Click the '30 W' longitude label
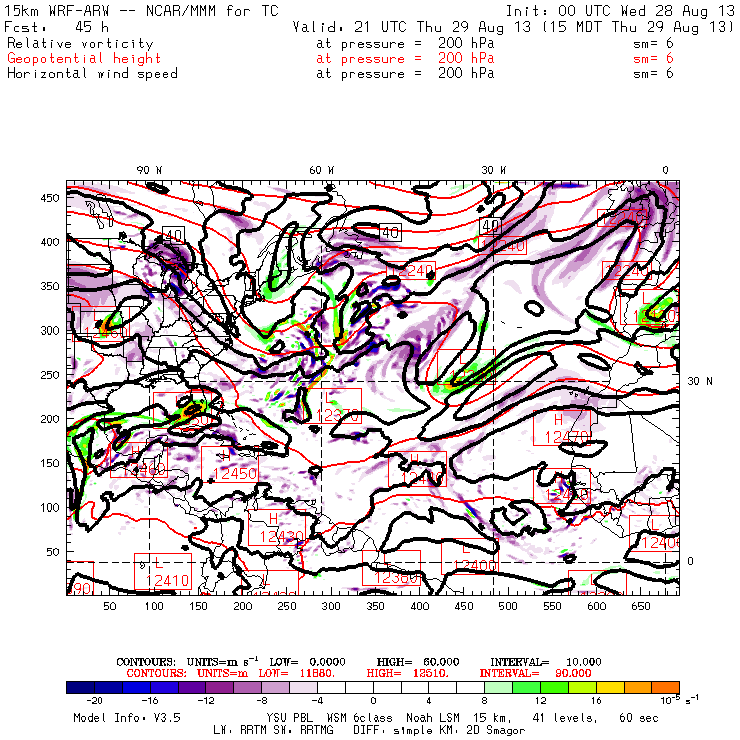 494,170
